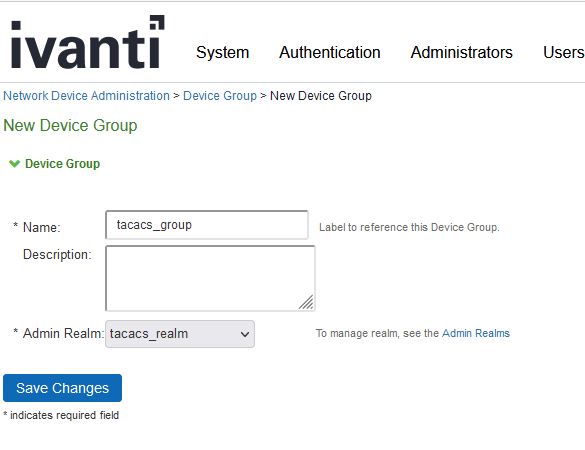Click the Admin Realm field label

(63, 333)
